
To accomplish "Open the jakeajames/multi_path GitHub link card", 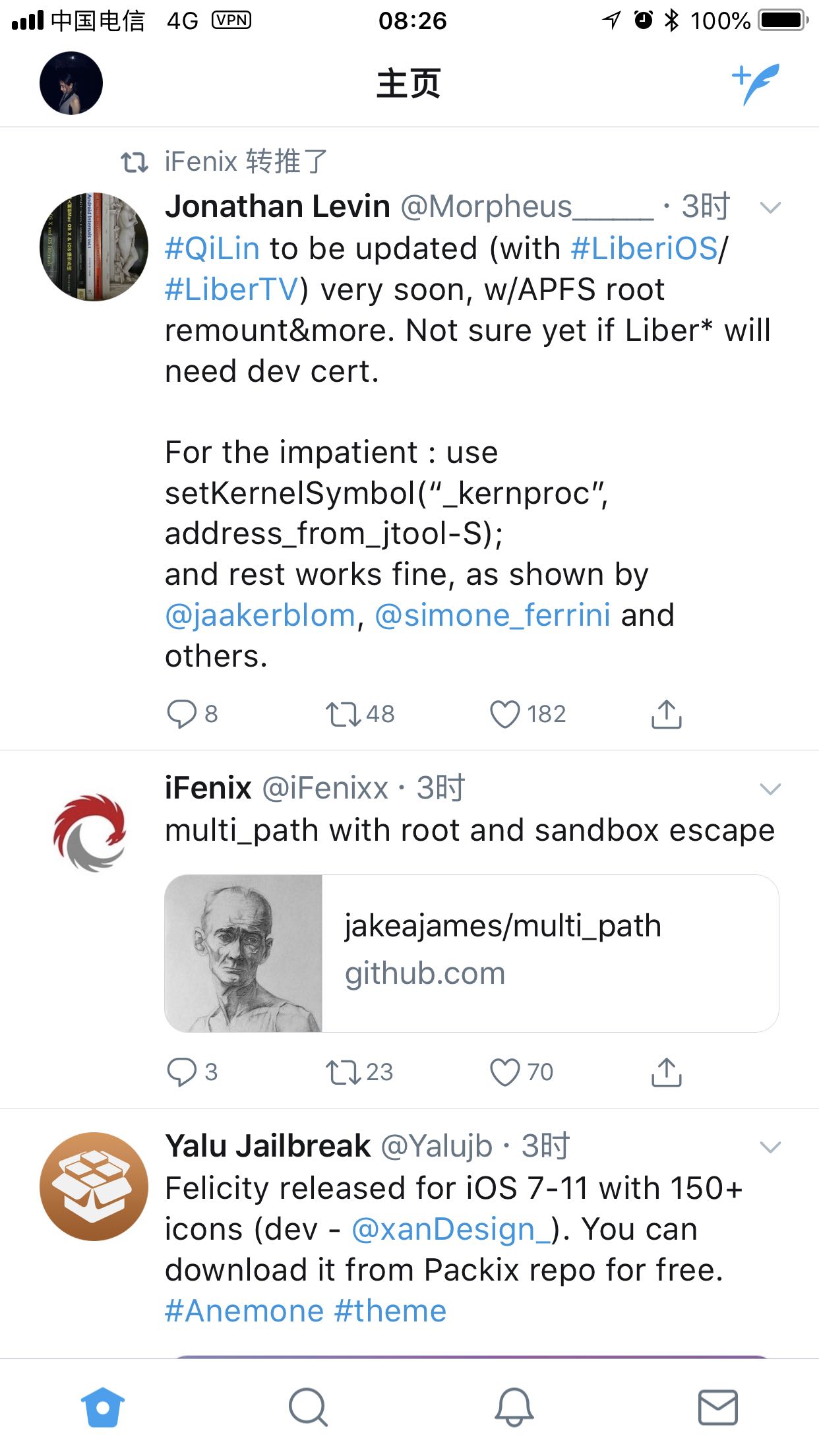I will pos(471,953).
